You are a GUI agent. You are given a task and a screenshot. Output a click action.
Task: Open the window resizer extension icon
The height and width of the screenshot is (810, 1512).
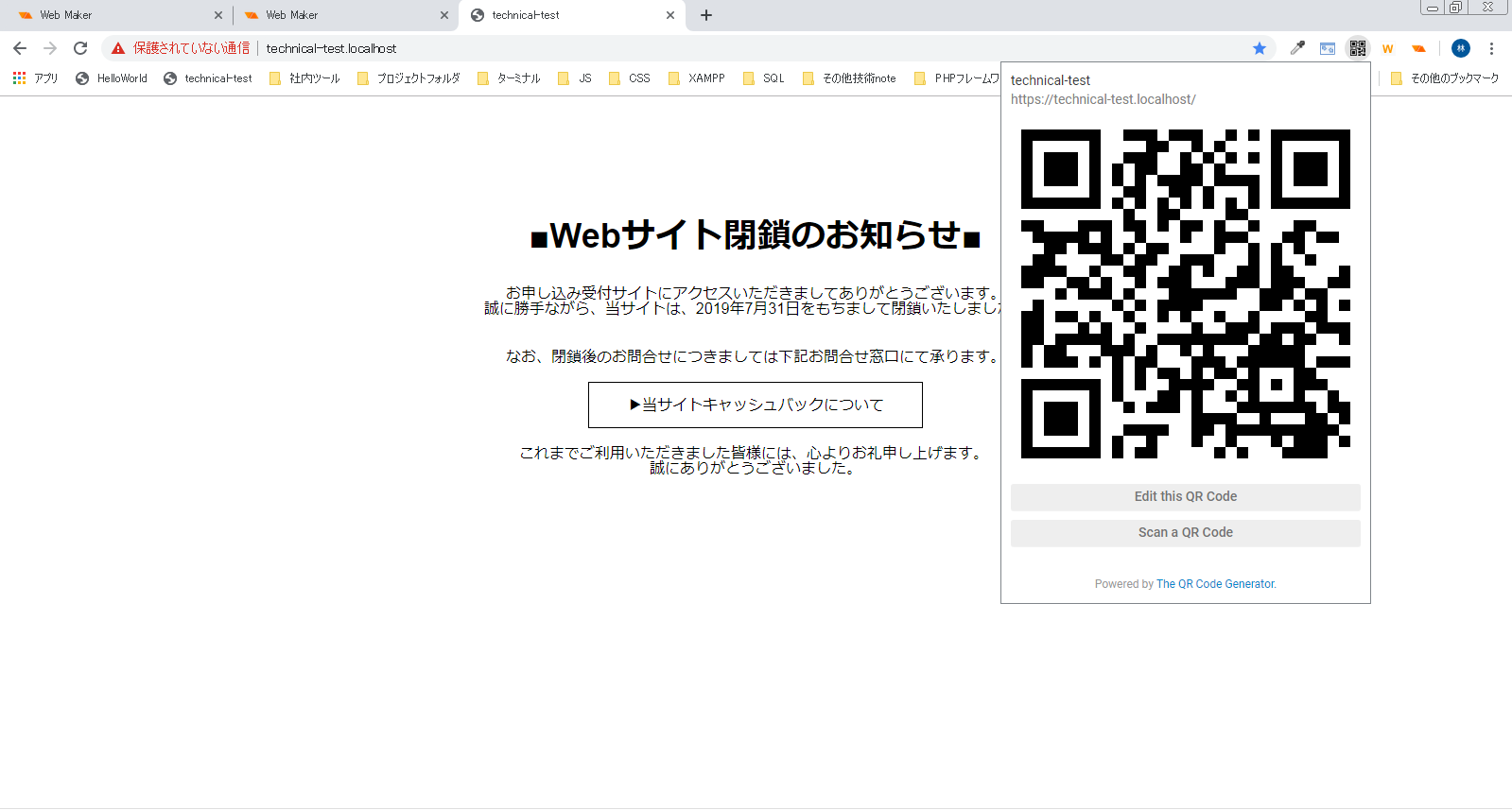click(1328, 48)
